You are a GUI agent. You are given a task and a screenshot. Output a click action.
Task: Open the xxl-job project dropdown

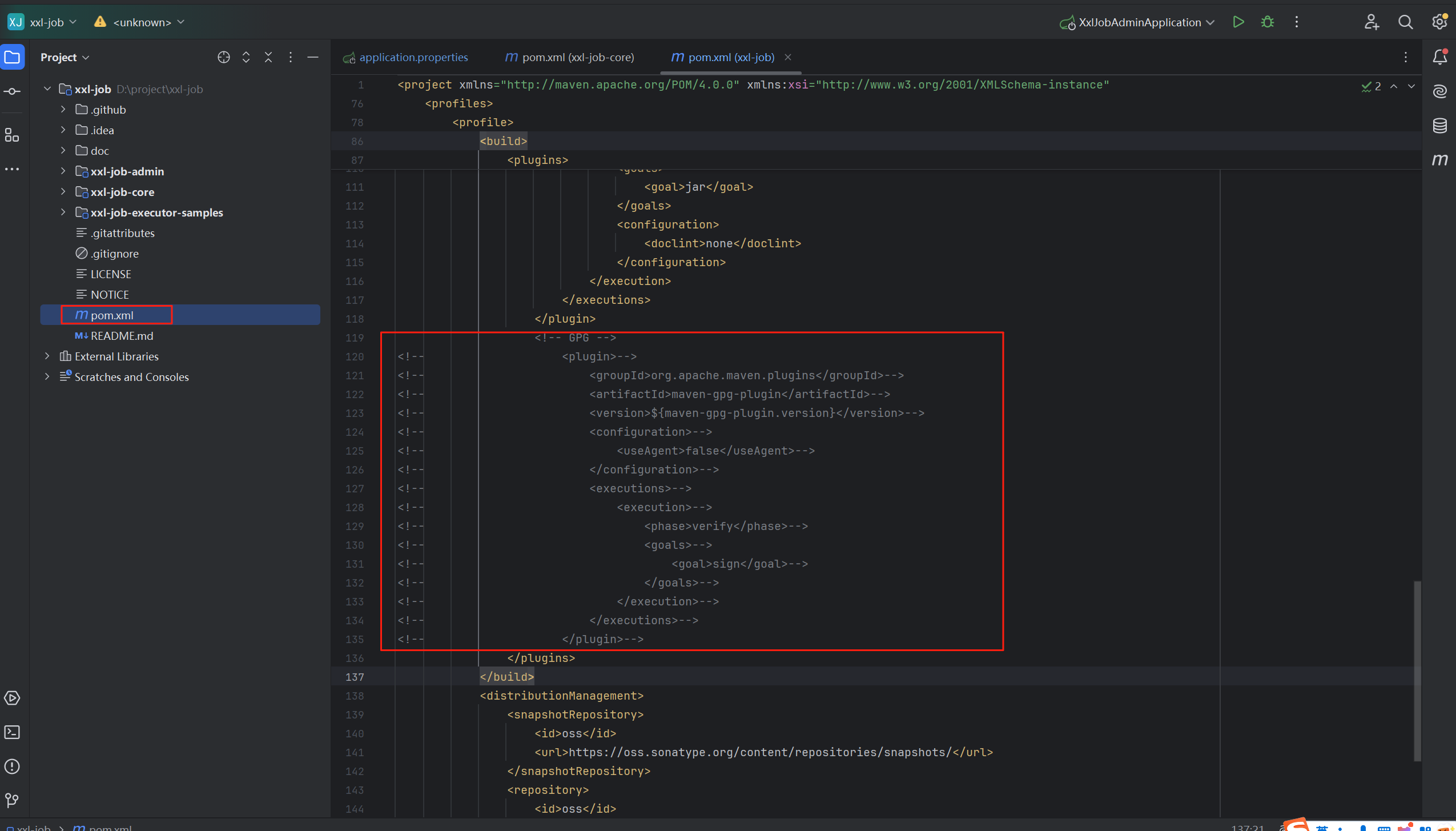[x=42, y=22]
